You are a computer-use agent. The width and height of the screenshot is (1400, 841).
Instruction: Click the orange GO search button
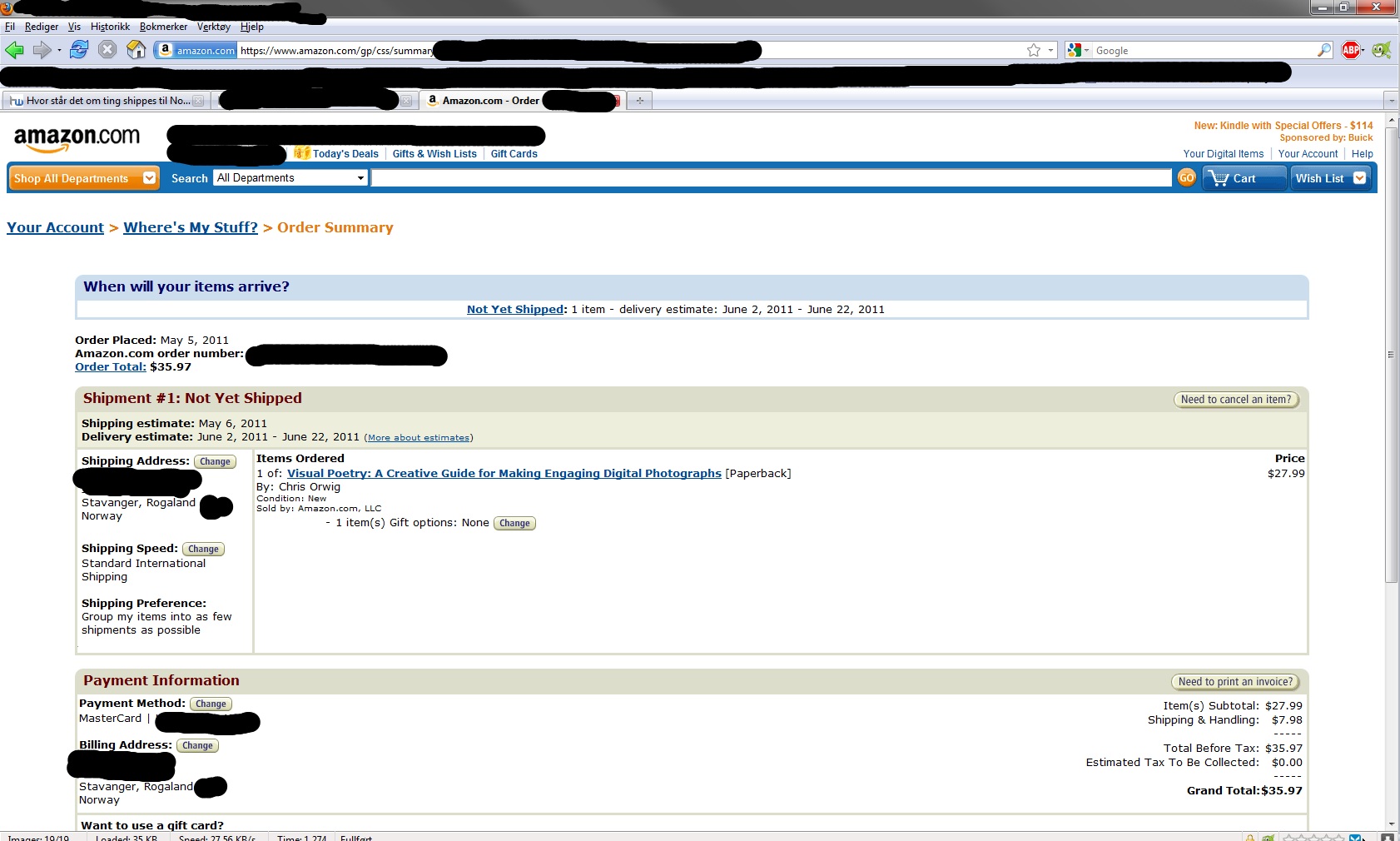tap(1186, 177)
